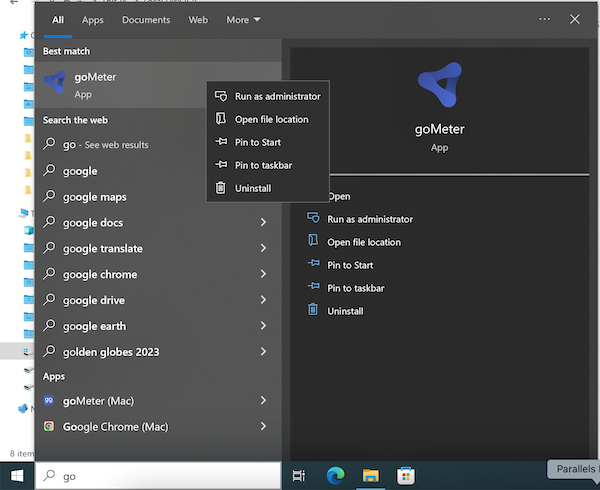Screen dimensions: 600x490
Task: Open Microsoft Store from the taskbar
Action: 406,476
